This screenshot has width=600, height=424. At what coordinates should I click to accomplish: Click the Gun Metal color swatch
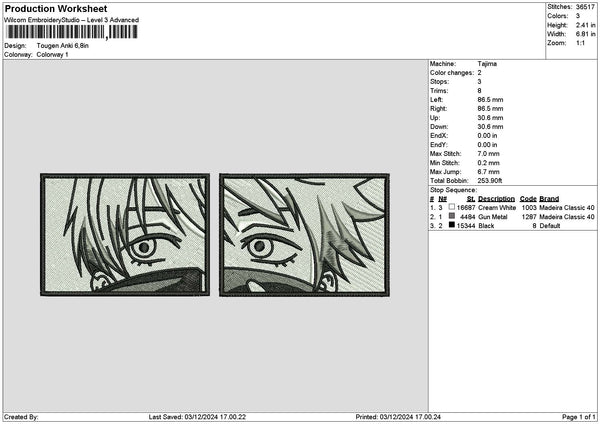coord(452,216)
